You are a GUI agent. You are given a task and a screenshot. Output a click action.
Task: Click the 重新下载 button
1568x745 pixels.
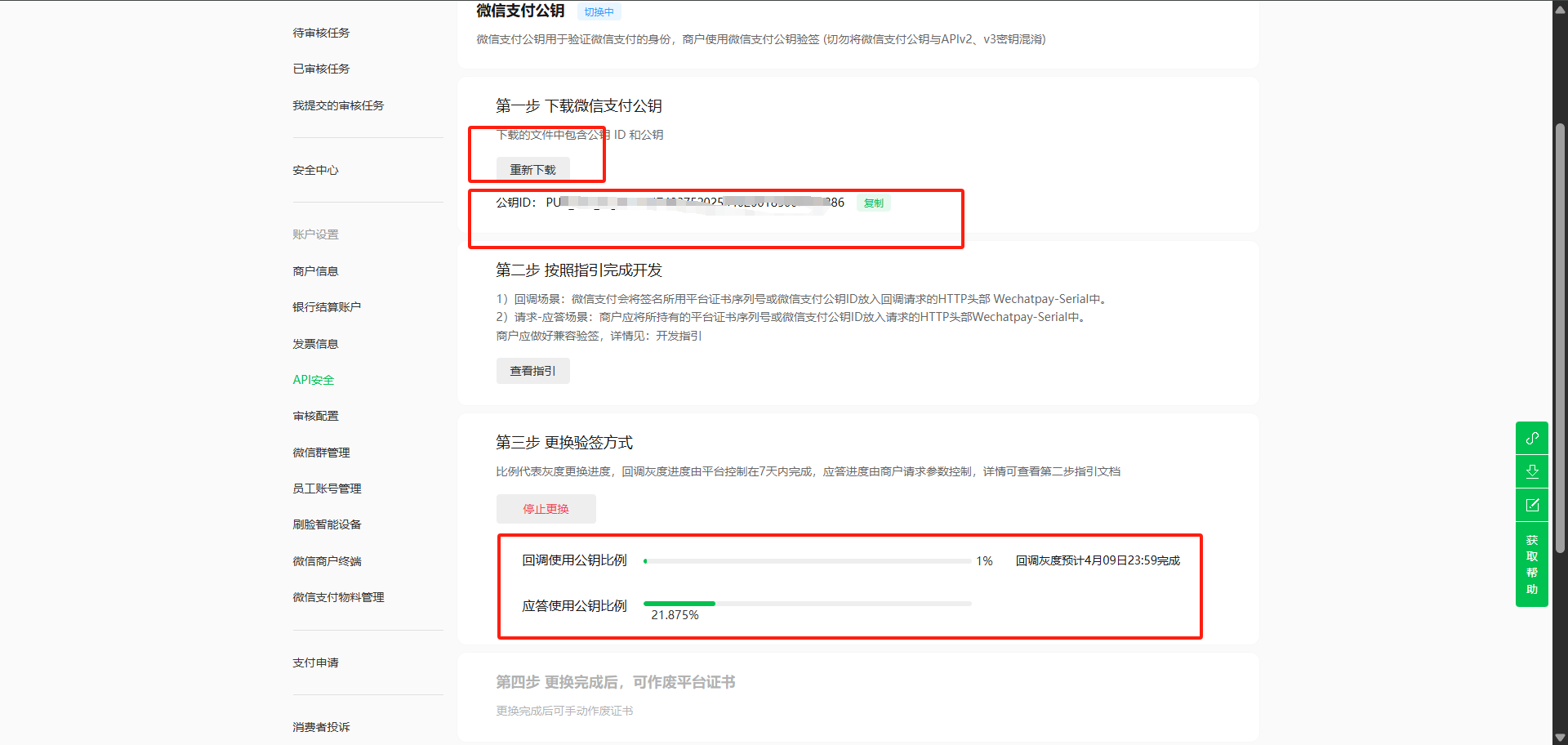(532, 170)
